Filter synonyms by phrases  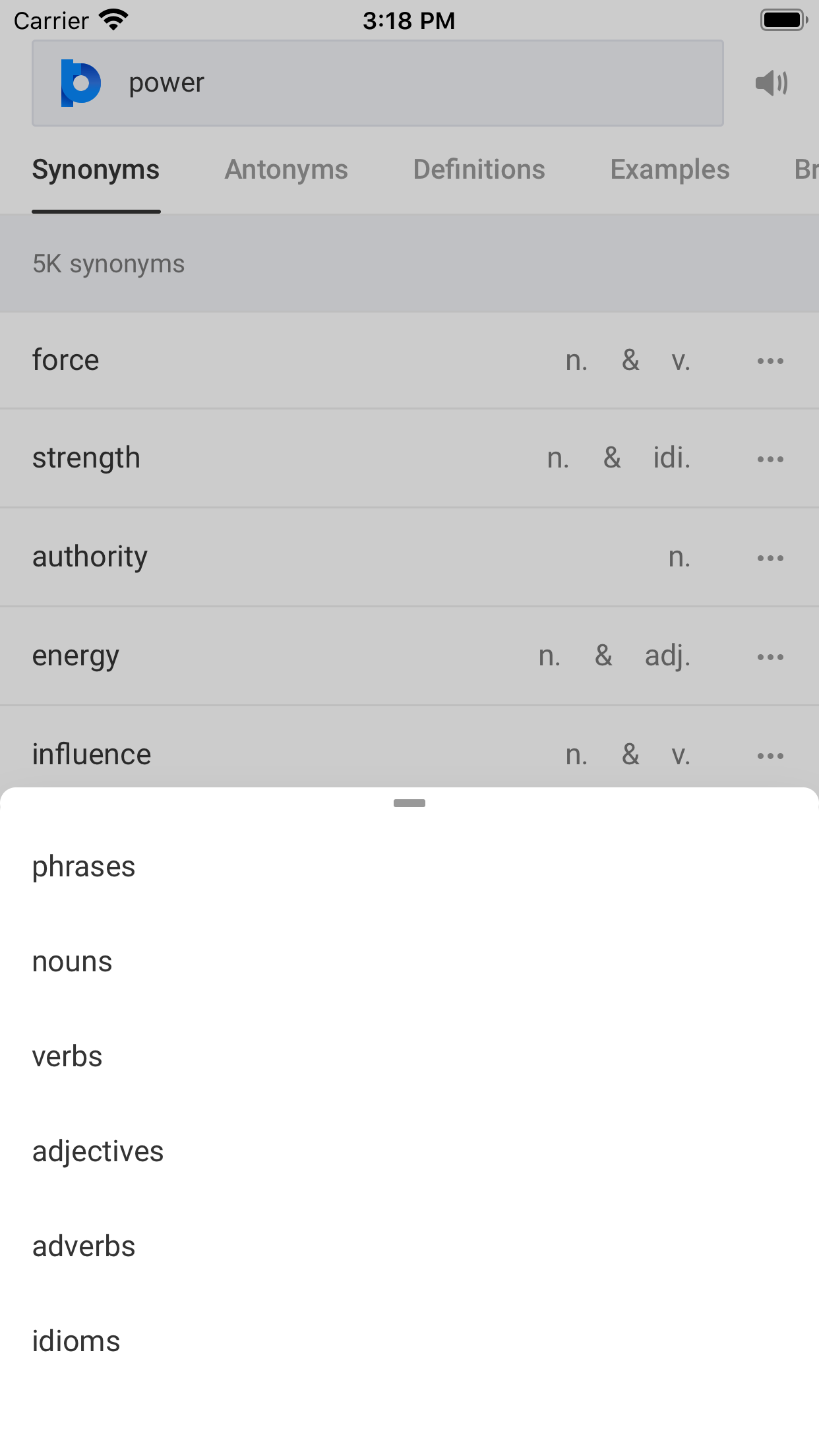point(84,866)
